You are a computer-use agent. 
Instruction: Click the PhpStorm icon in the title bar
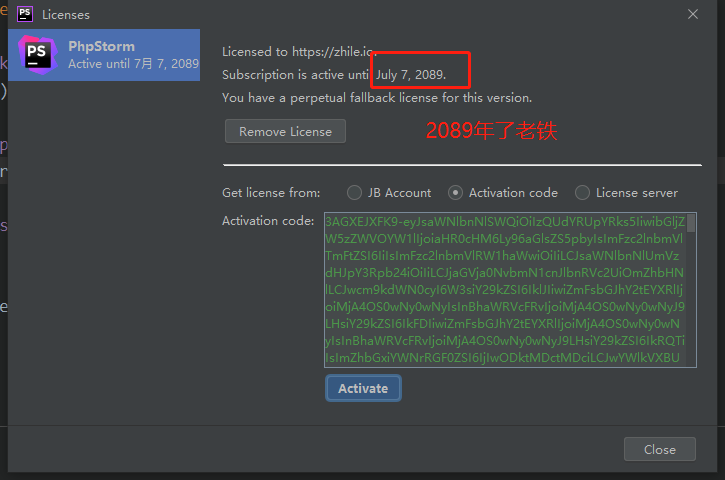click(x=23, y=15)
